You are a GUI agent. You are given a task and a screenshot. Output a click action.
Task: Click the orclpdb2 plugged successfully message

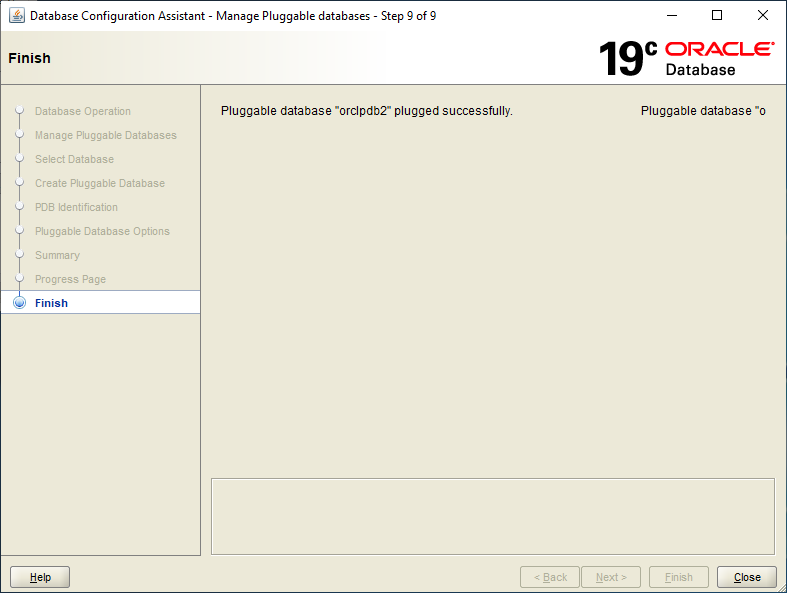[366, 110]
